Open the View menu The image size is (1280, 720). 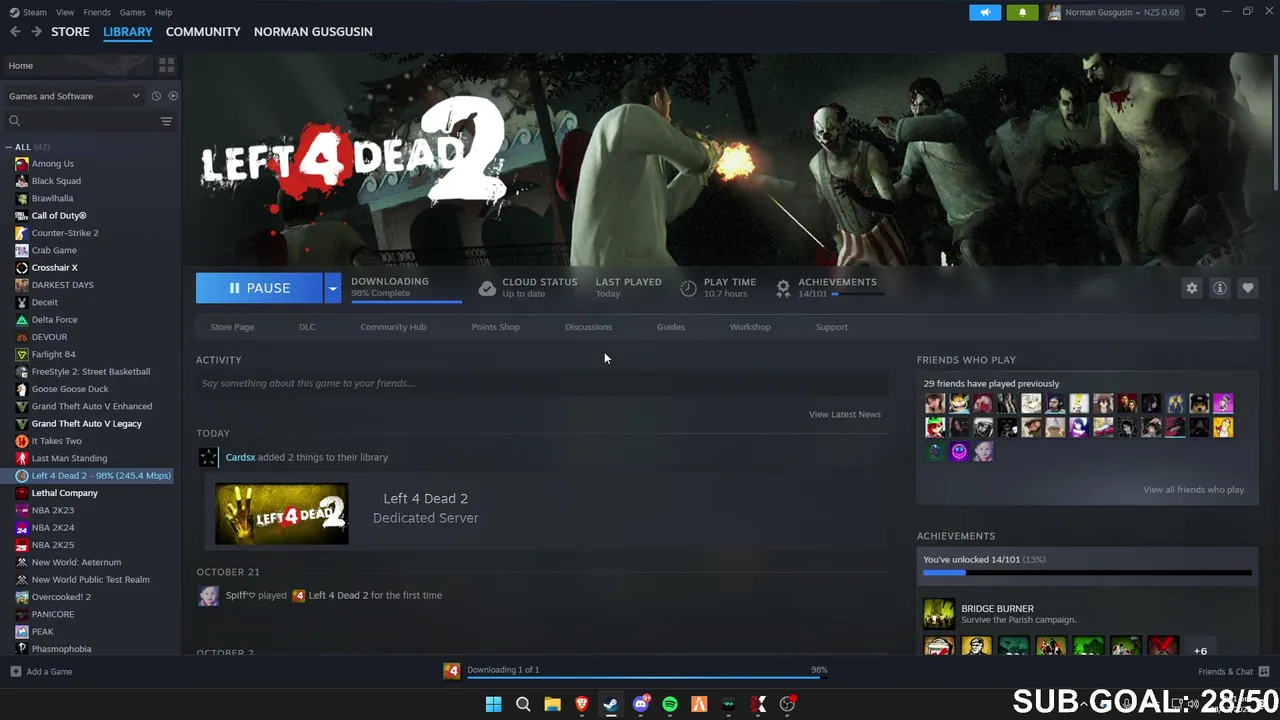(65, 12)
